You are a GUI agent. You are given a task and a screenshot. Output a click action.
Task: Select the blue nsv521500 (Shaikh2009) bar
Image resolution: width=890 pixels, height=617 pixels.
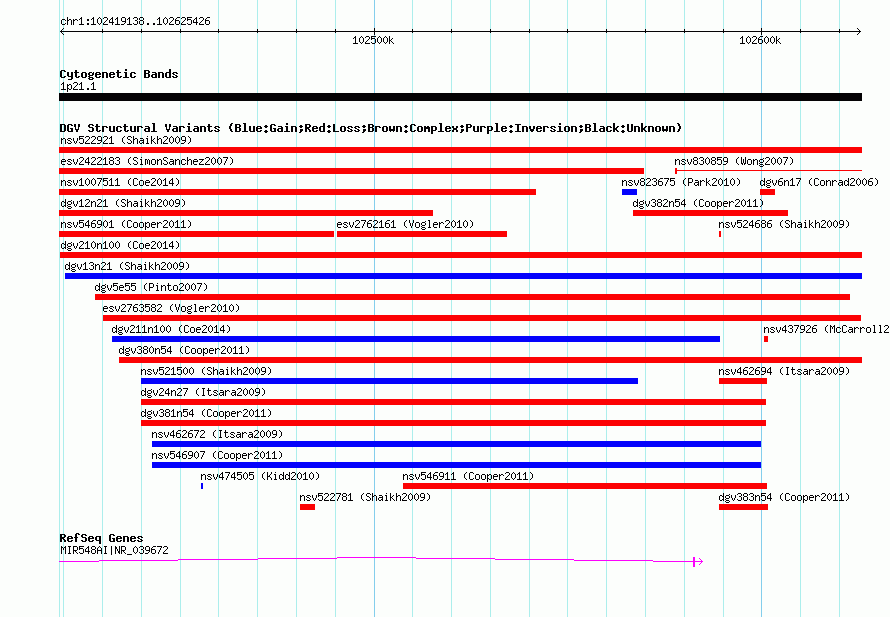(389, 381)
